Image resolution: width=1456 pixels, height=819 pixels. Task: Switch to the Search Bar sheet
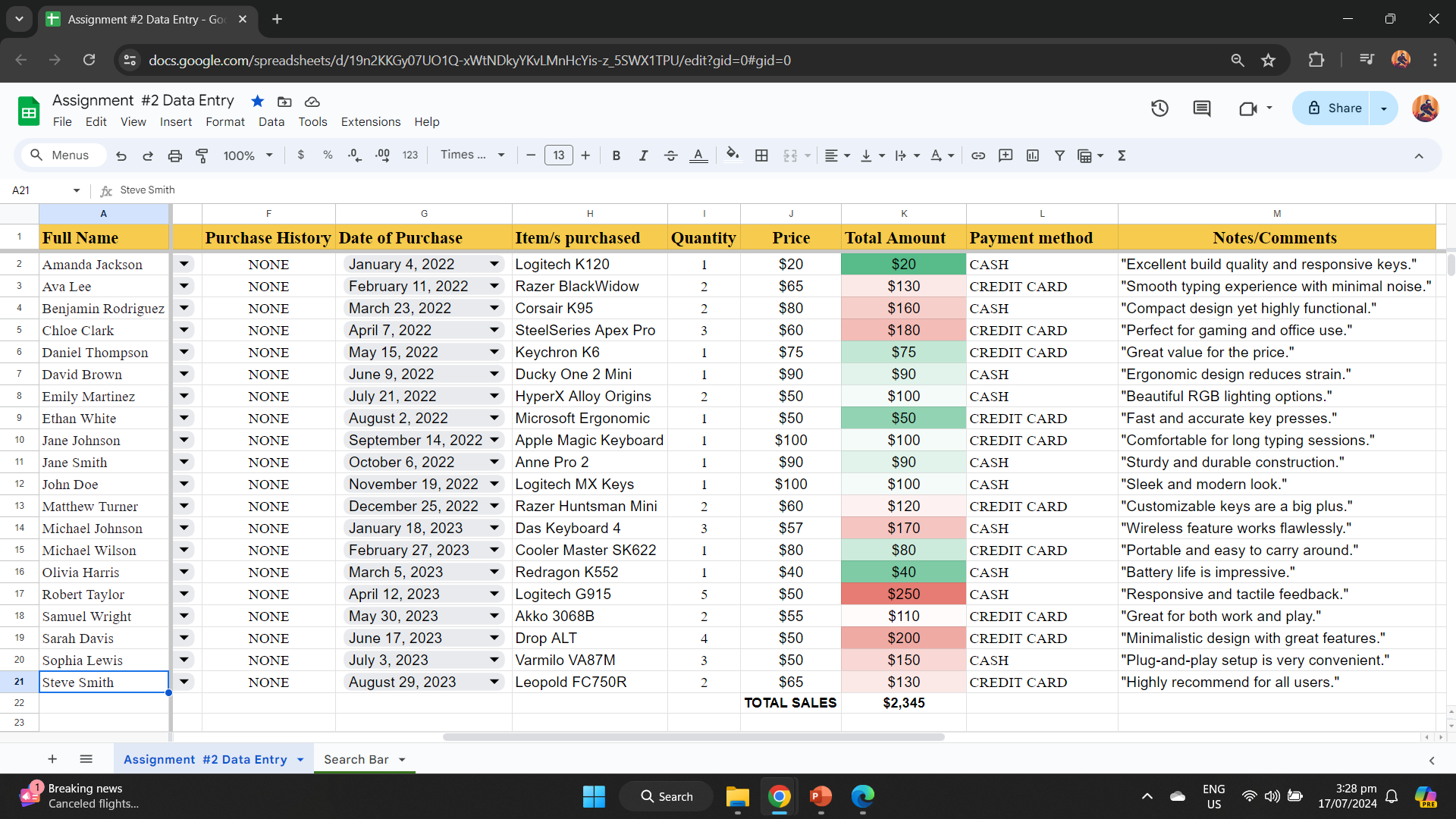(356, 759)
